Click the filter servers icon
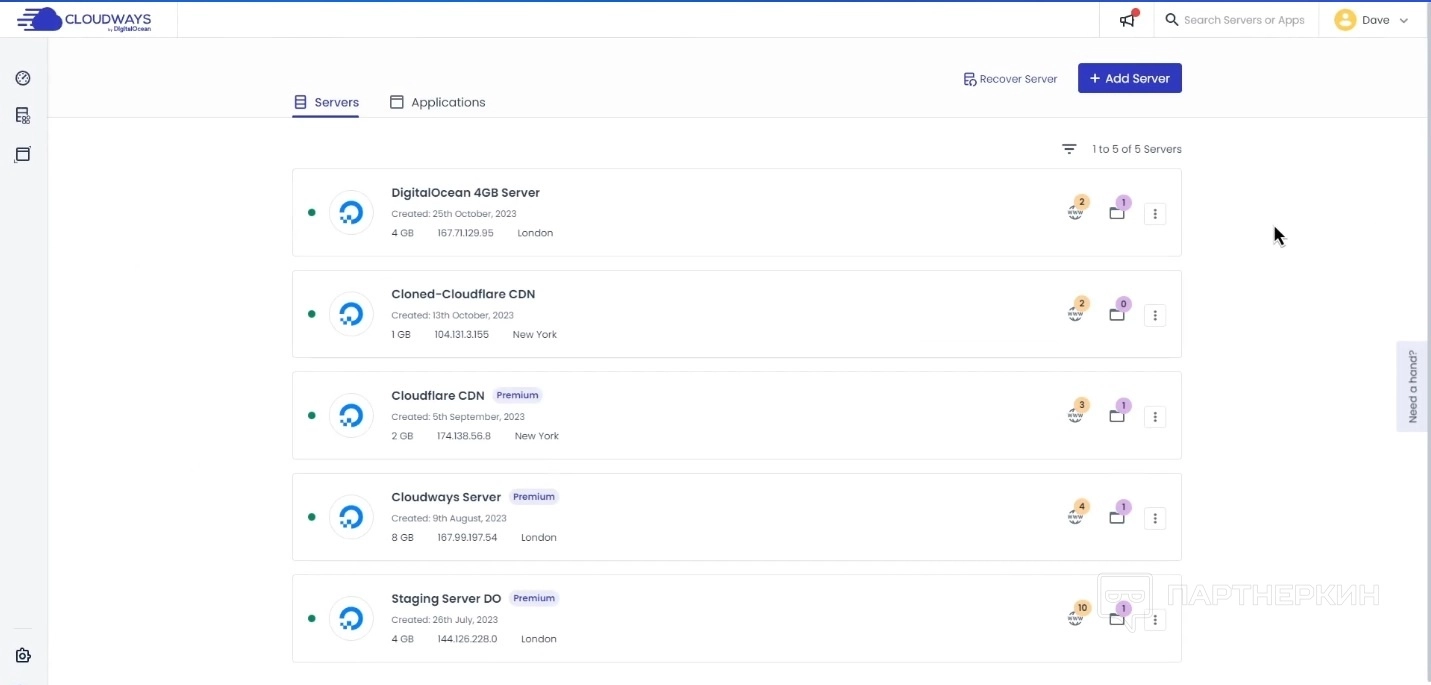1431x685 pixels. [x=1069, y=149]
